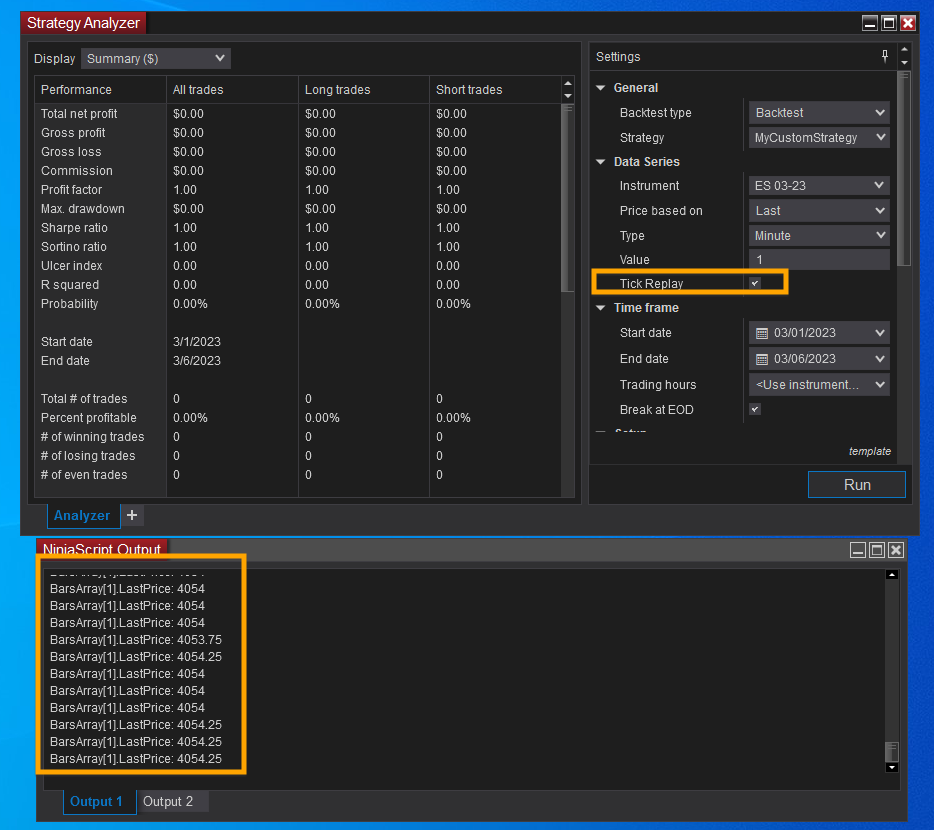Pin the Settings panel with pushpin icon
The width and height of the screenshot is (934, 830).
(x=885, y=57)
